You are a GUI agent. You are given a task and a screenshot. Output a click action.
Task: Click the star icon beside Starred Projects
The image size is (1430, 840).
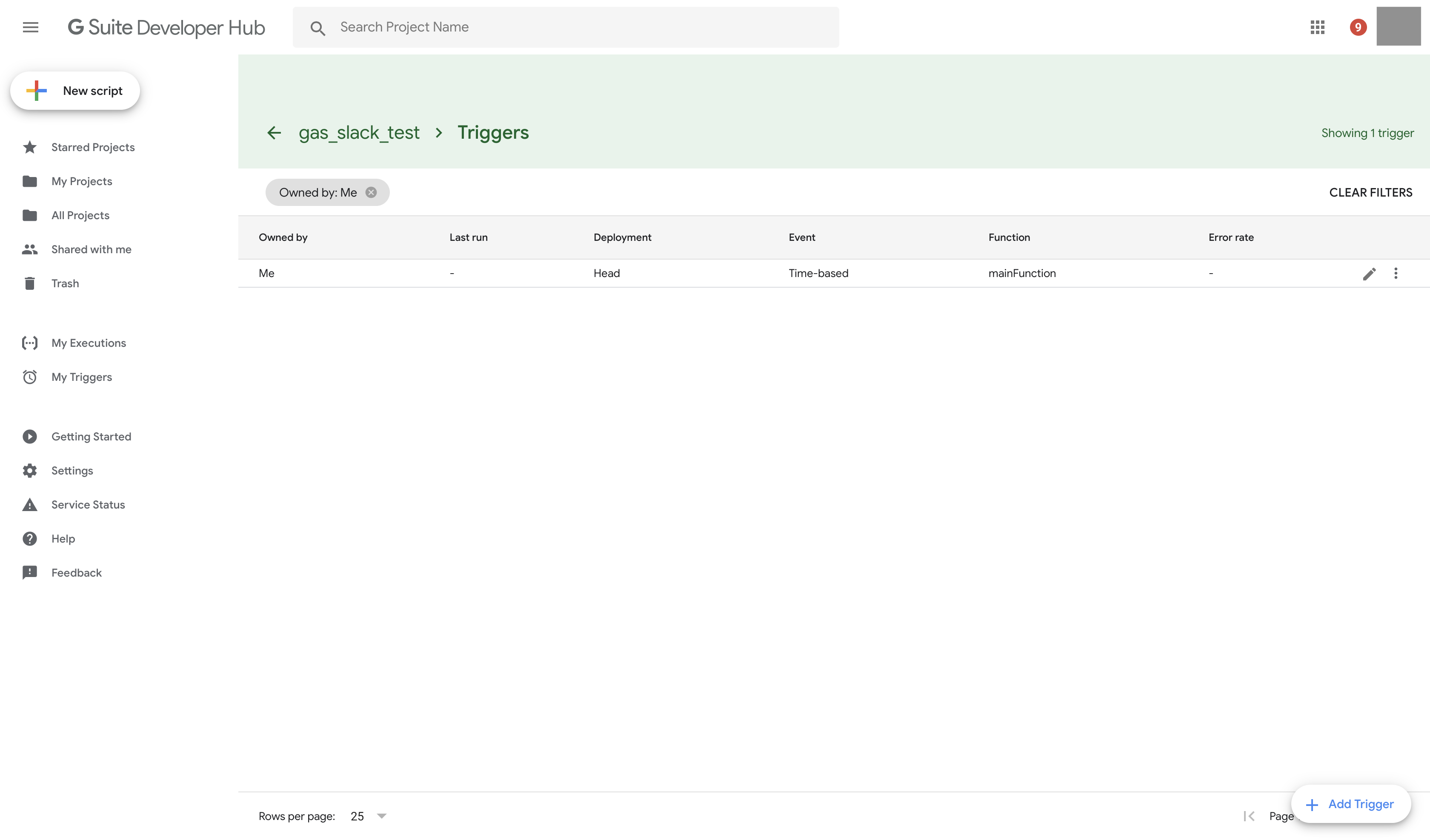[x=29, y=147]
